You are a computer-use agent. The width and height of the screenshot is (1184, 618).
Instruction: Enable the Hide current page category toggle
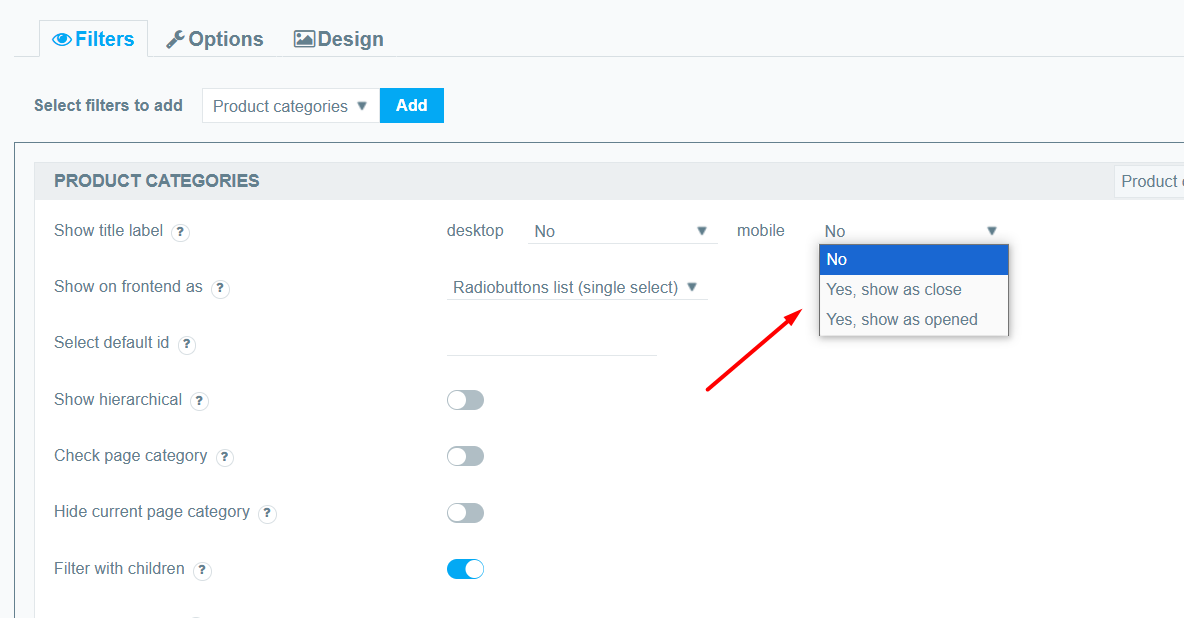coord(465,513)
